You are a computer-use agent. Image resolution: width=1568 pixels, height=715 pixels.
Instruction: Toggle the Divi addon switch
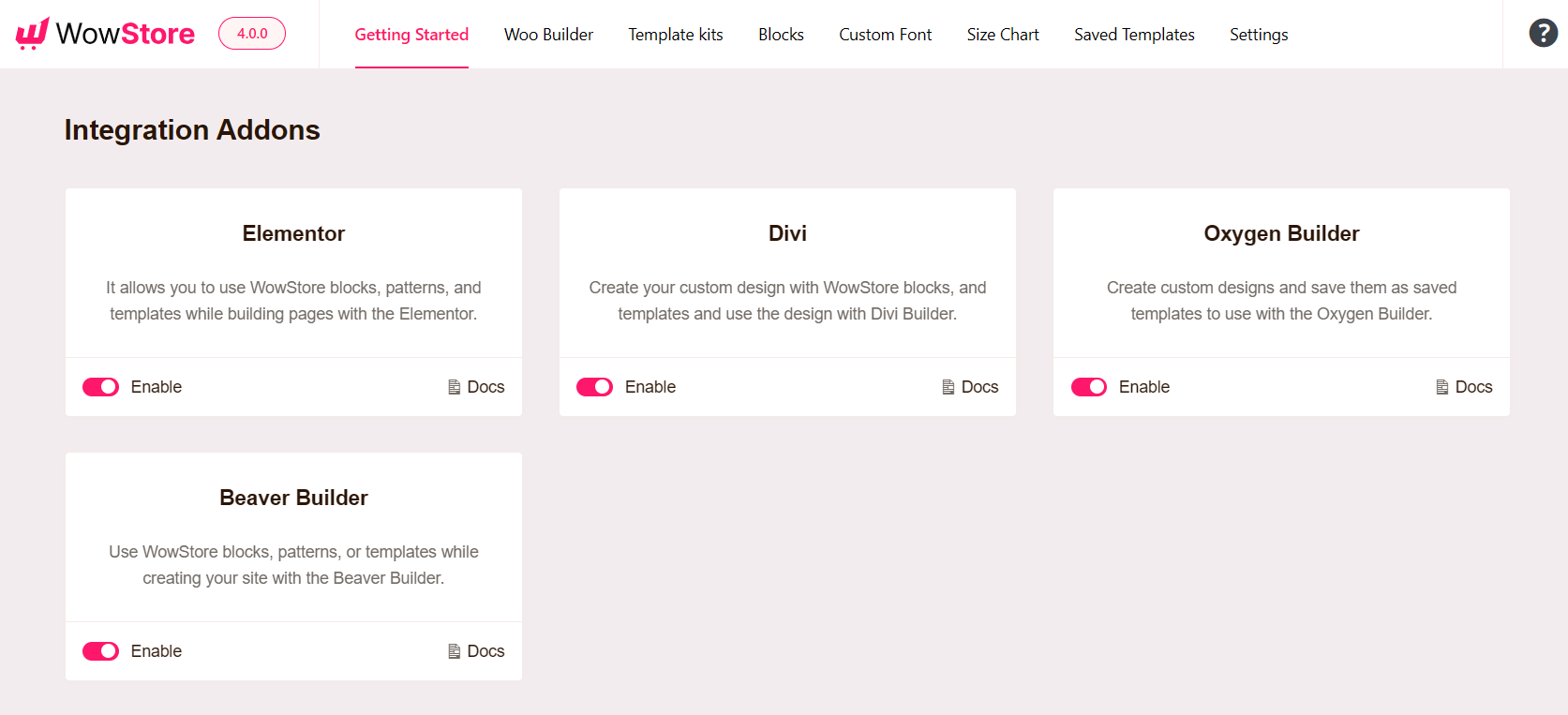(594, 387)
